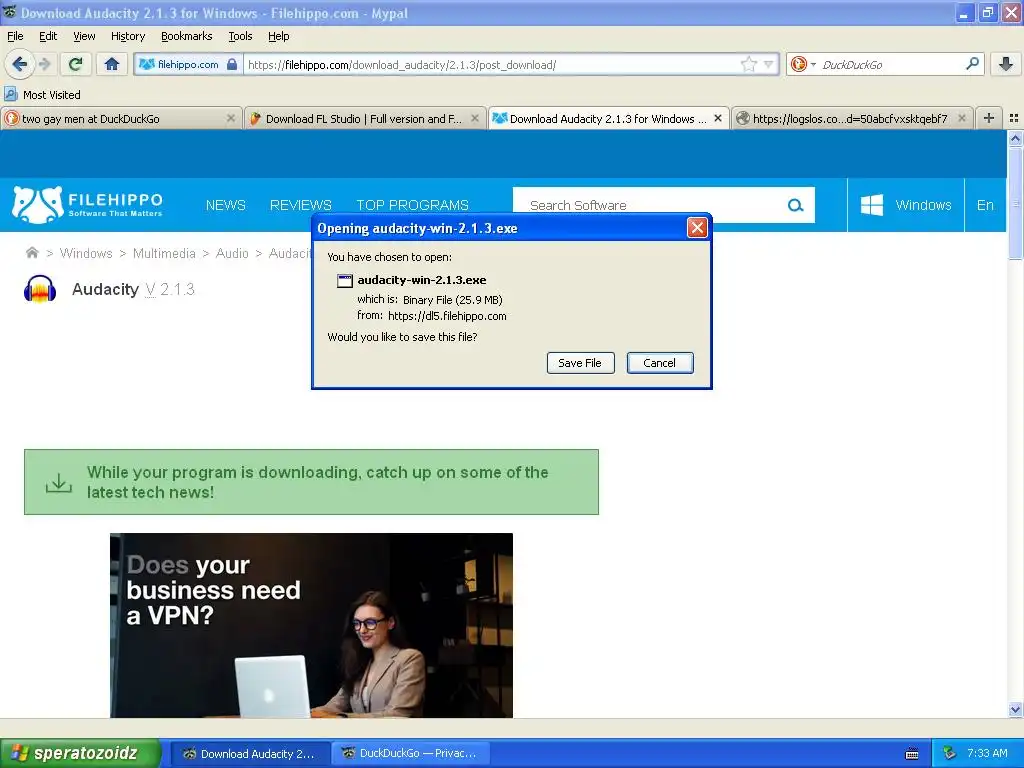Close the Audacity download tab
This screenshot has height=768, width=1024.
[x=718, y=118]
